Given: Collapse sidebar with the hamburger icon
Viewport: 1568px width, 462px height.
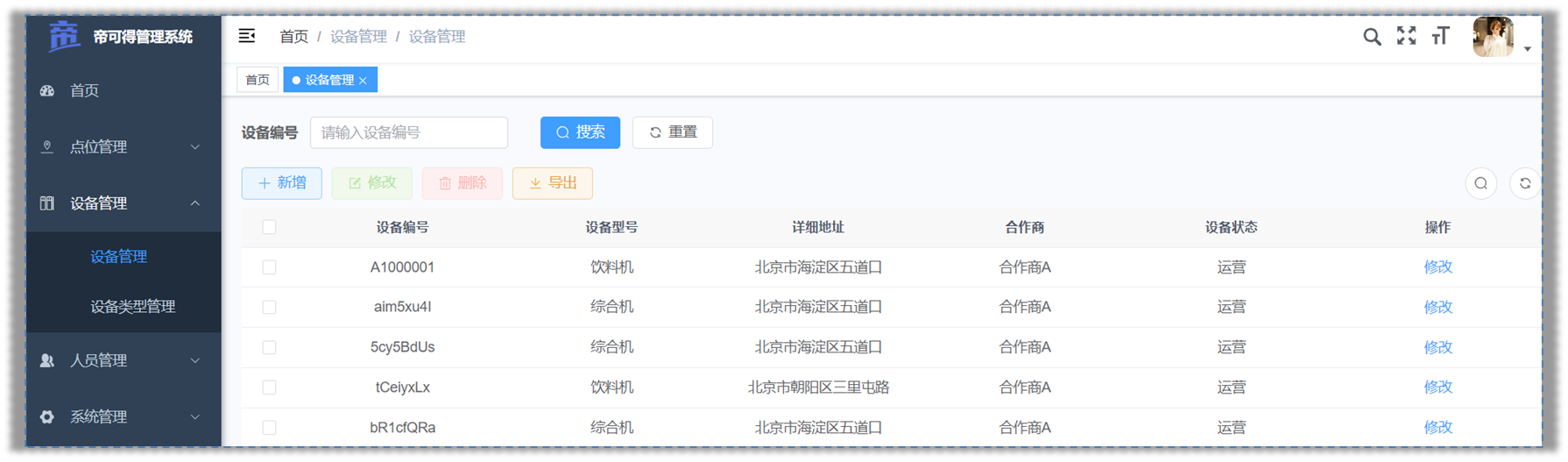Looking at the screenshot, I should pyautogui.click(x=247, y=36).
